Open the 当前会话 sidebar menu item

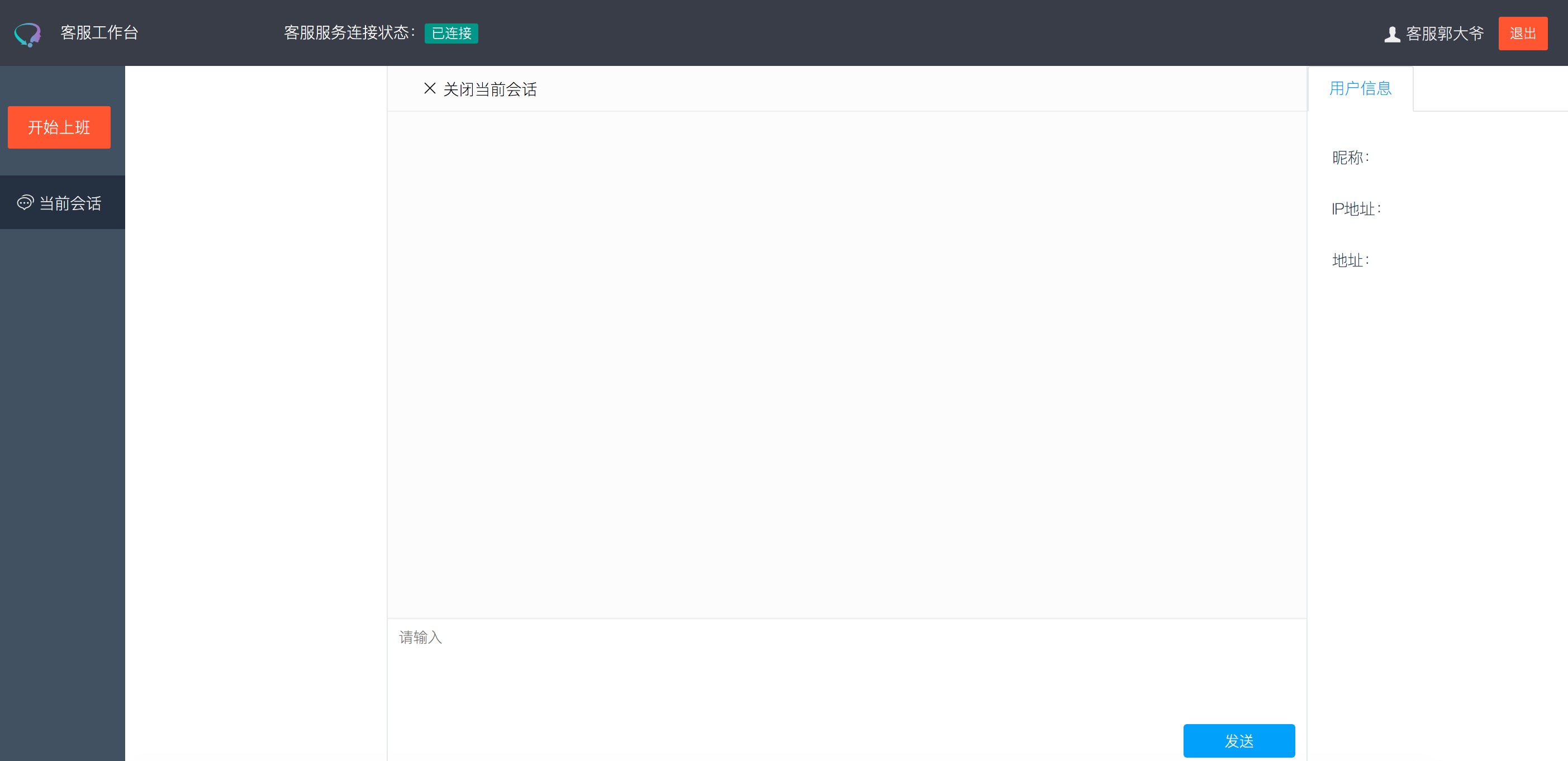pyautogui.click(x=70, y=203)
